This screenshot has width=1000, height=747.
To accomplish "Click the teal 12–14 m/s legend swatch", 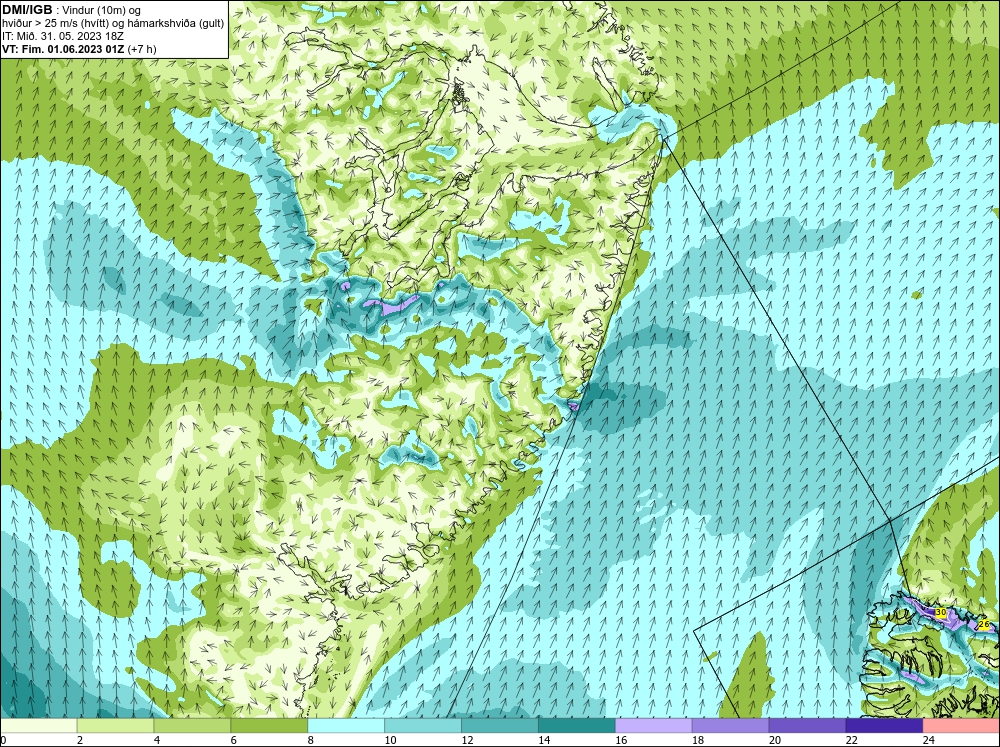I will [x=499, y=725].
